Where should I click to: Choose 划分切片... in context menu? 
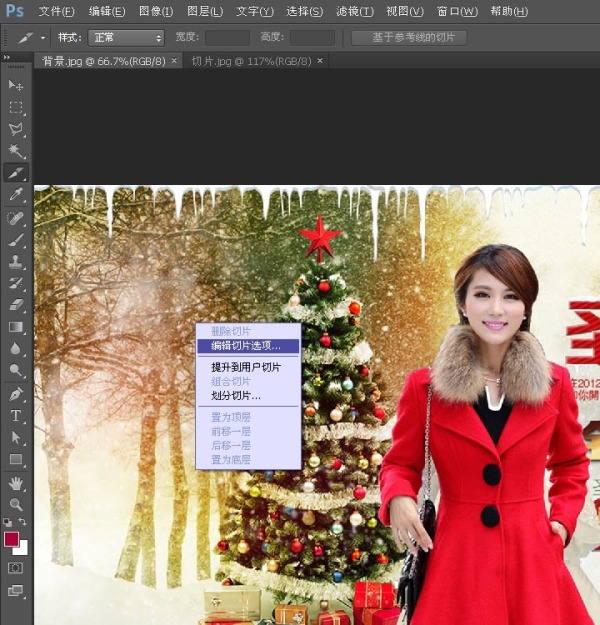coord(248,396)
